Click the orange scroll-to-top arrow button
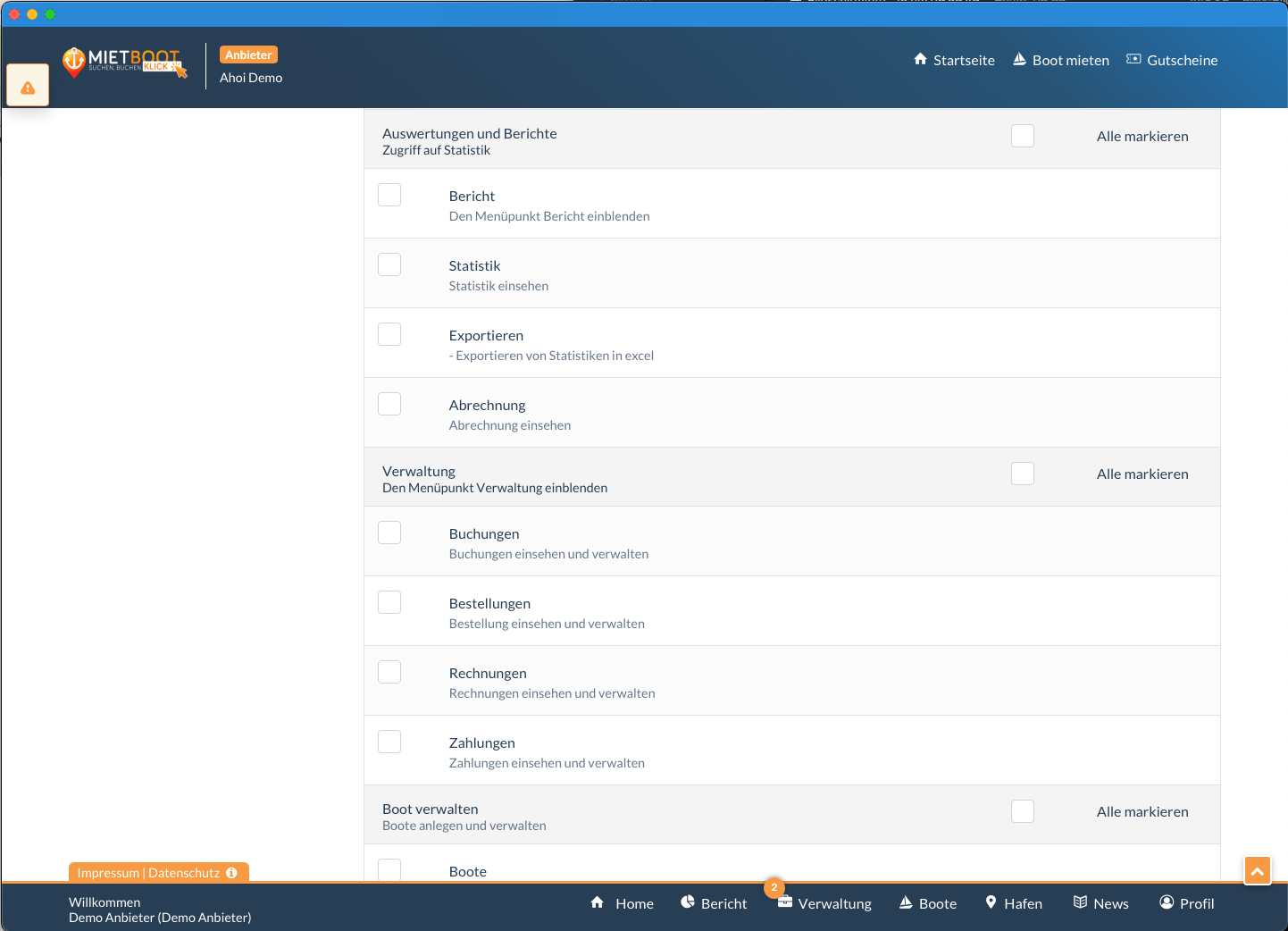Screen dimensions: 1288x931 click(x=1257, y=870)
